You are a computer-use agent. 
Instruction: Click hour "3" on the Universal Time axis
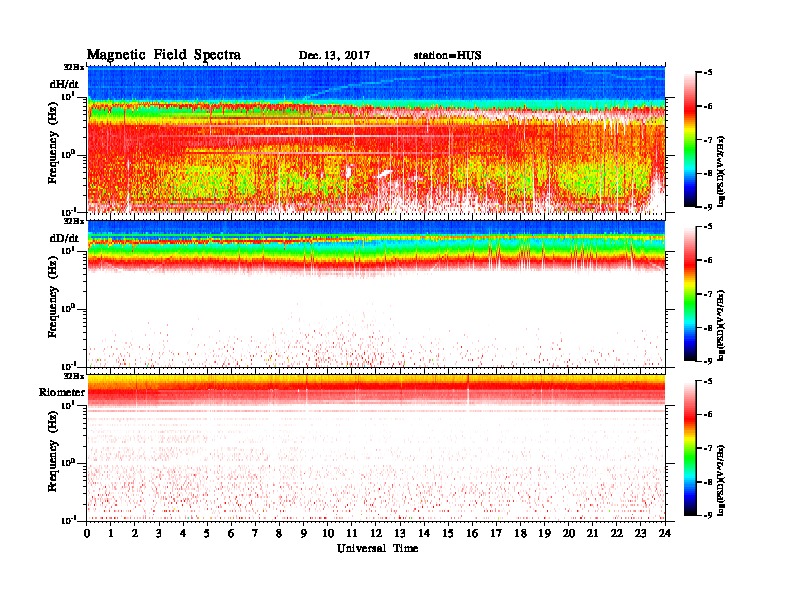click(x=159, y=533)
